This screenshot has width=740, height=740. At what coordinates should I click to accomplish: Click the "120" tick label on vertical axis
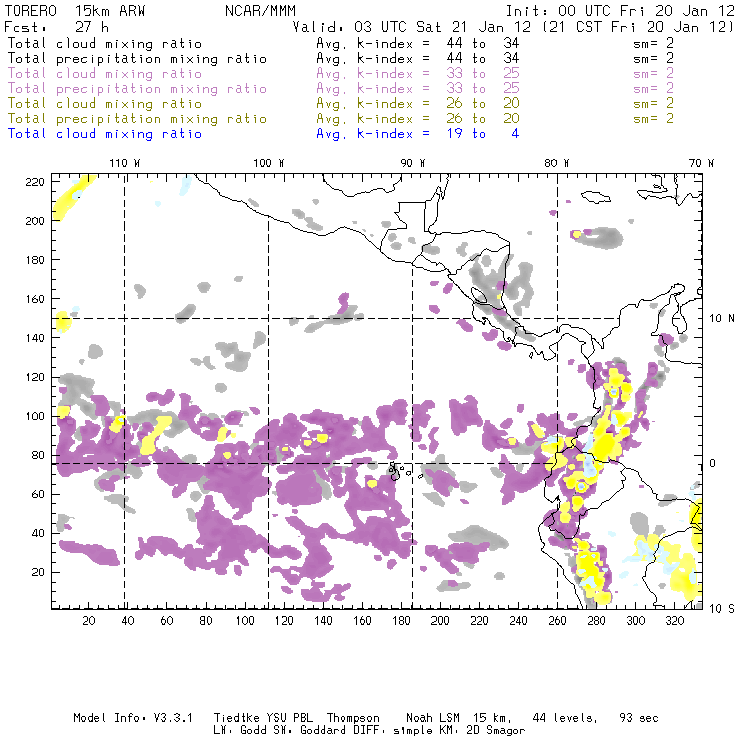click(x=35, y=377)
